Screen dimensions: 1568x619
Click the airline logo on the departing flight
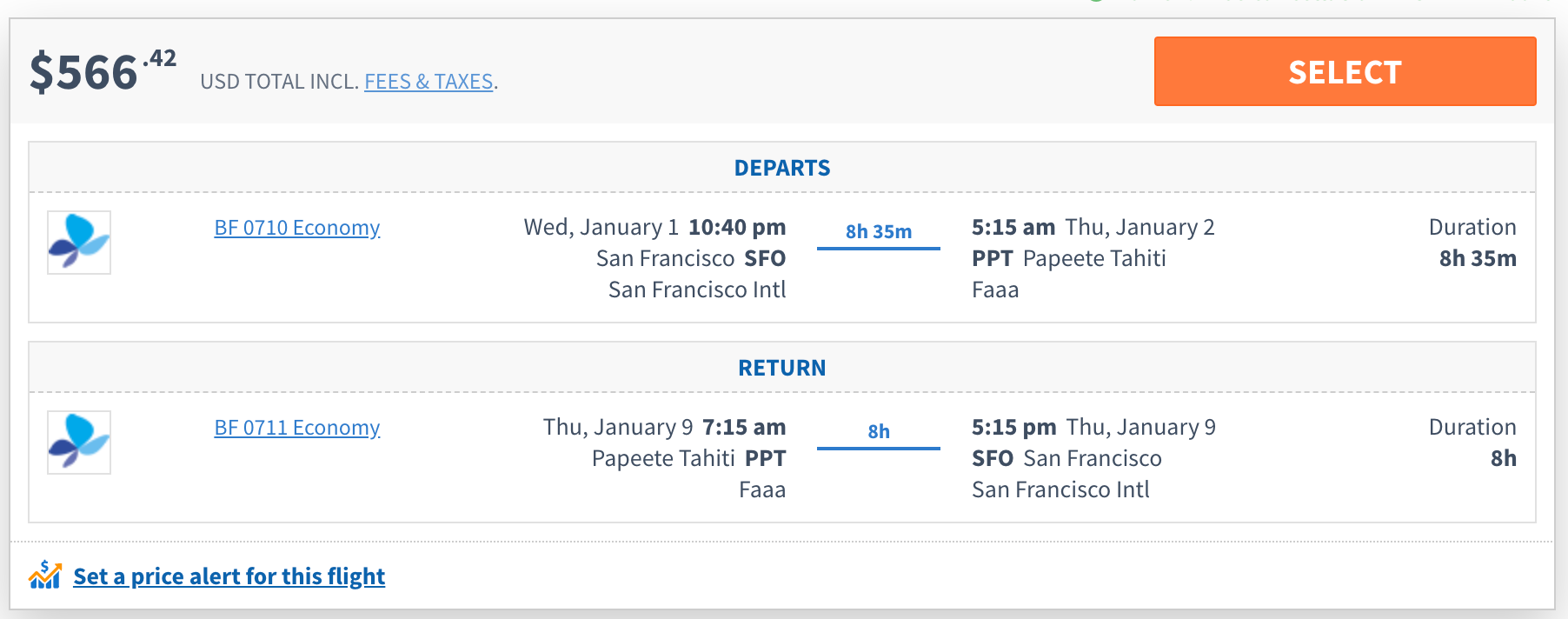79,243
